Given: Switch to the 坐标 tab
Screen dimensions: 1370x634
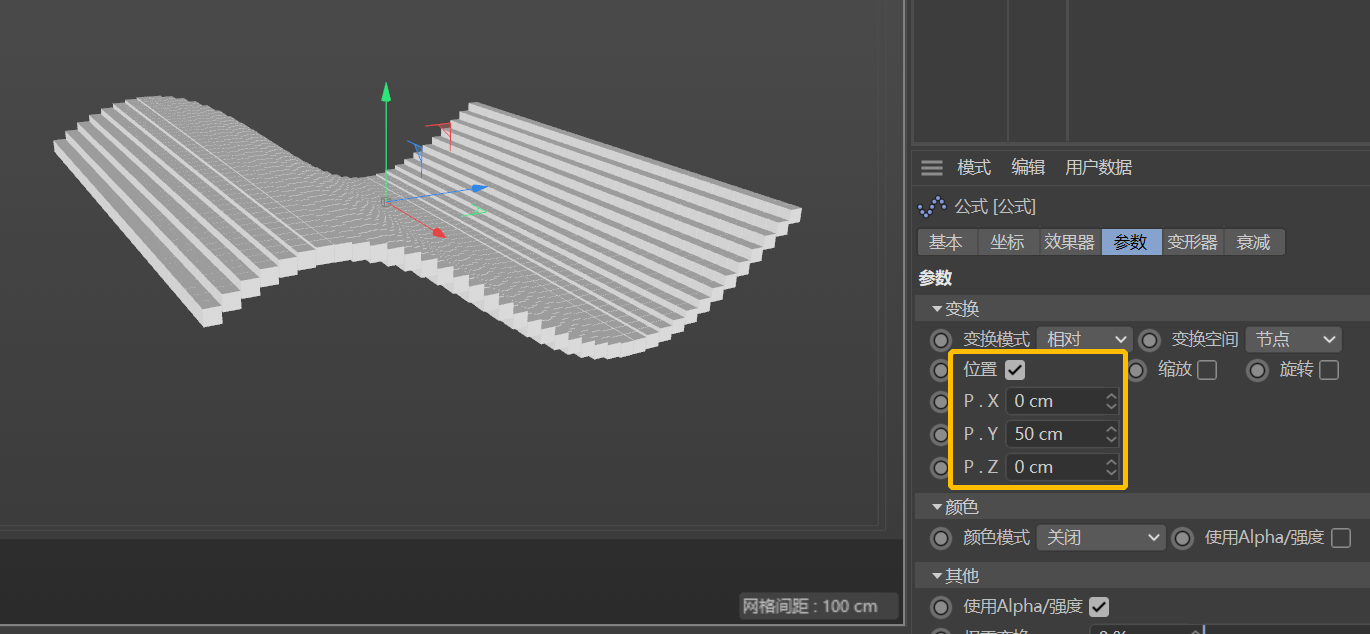Looking at the screenshot, I should (1008, 242).
